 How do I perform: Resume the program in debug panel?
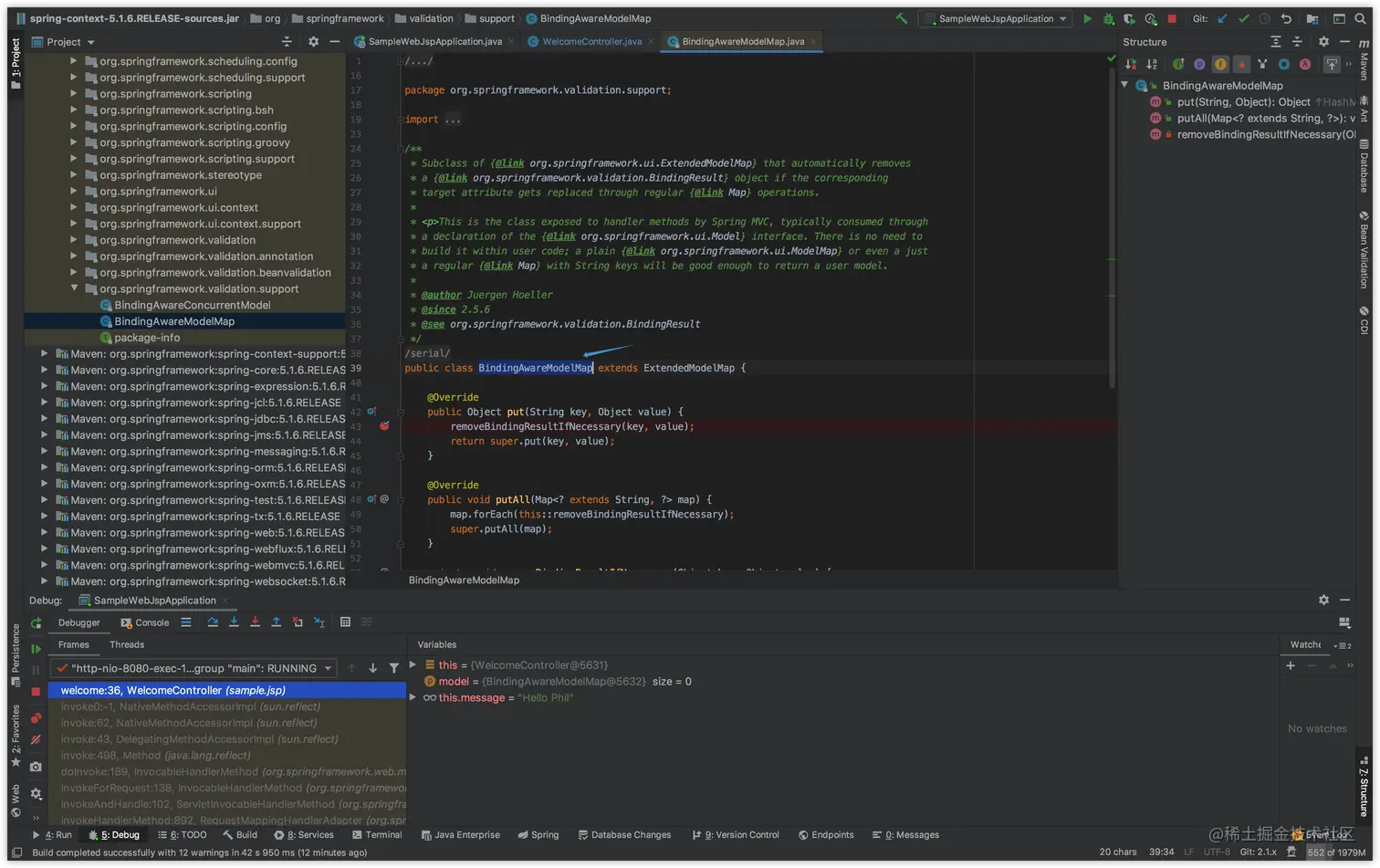click(36, 649)
